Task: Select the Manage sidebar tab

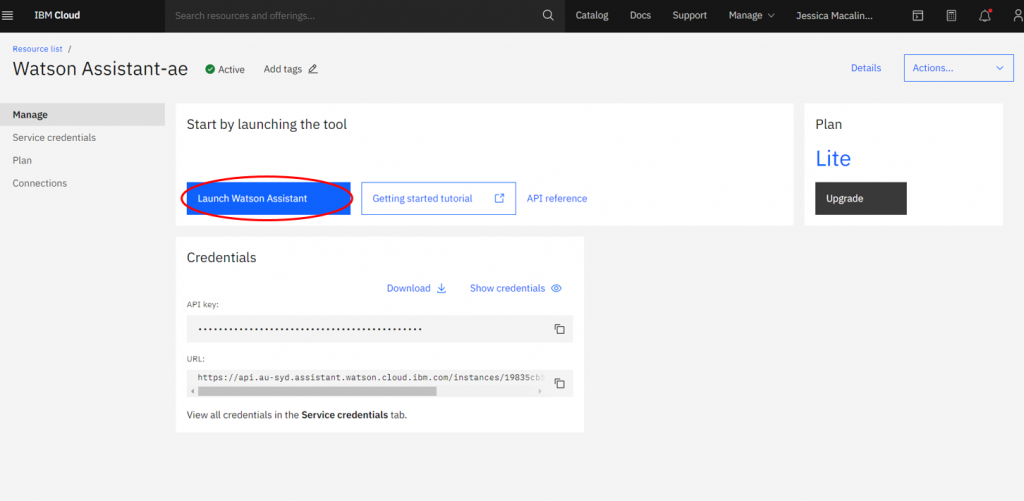Action: (82, 115)
